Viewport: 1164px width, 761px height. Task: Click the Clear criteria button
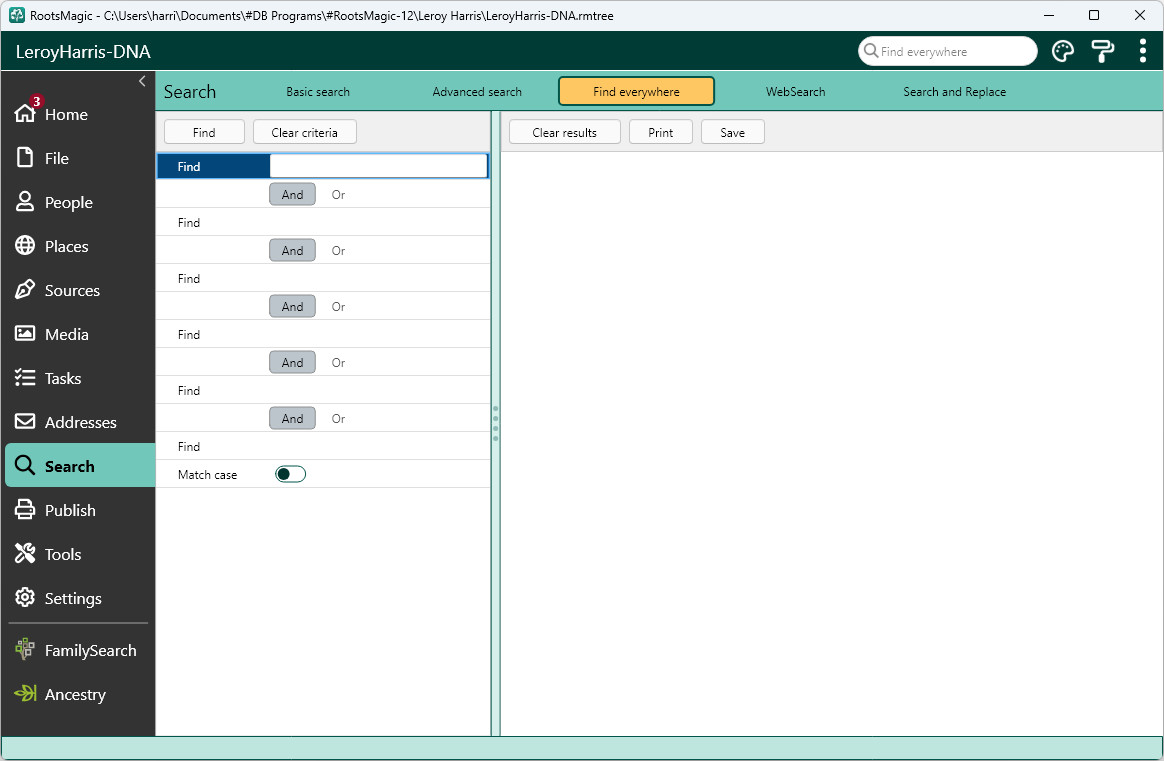(304, 132)
